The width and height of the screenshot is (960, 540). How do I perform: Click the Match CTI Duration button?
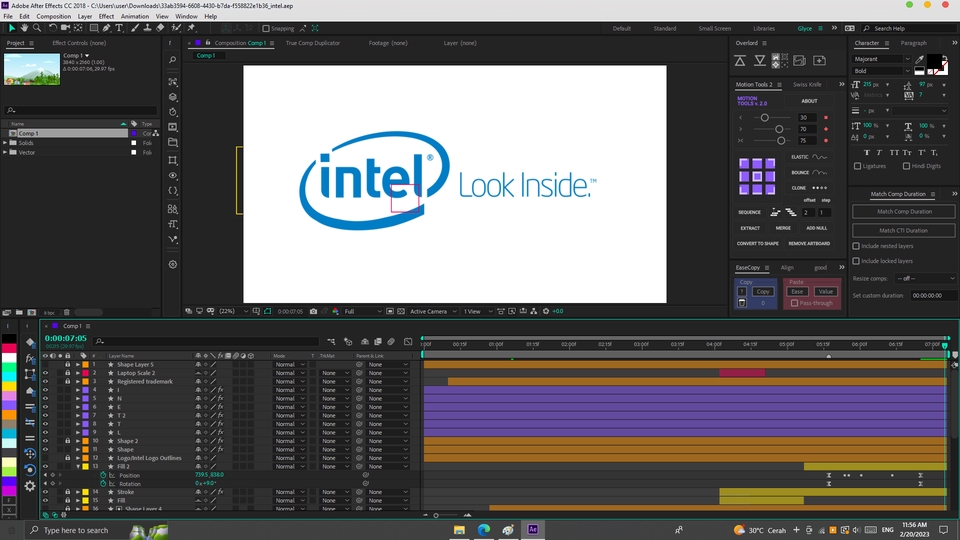click(904, 231)
